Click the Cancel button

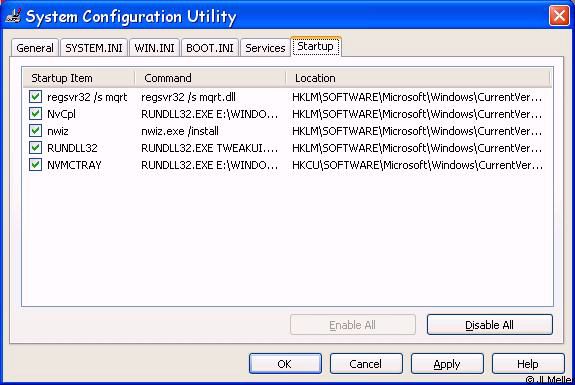[366, 364]
